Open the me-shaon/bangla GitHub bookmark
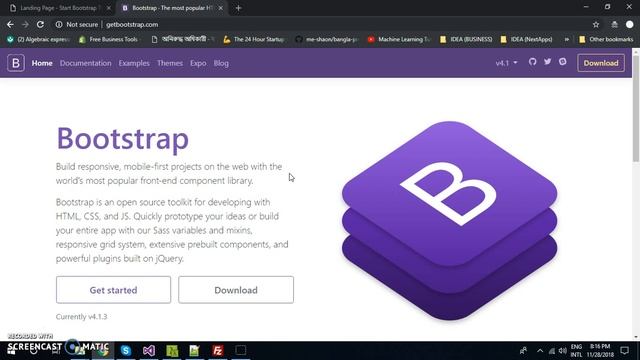The height and width of the screenshot is (360, 640). 327,39
